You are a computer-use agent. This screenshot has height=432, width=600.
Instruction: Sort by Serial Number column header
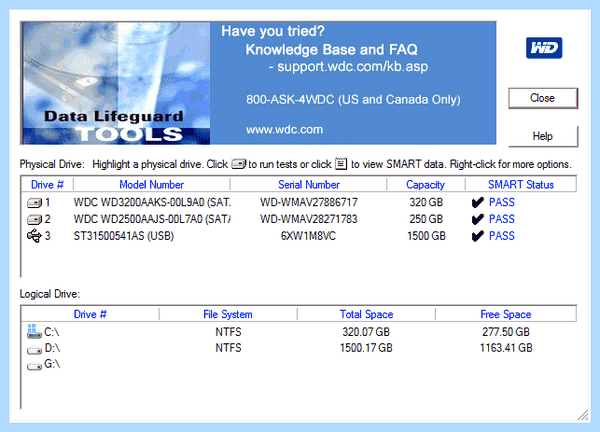pyautogui.click(x=308, y=184)
